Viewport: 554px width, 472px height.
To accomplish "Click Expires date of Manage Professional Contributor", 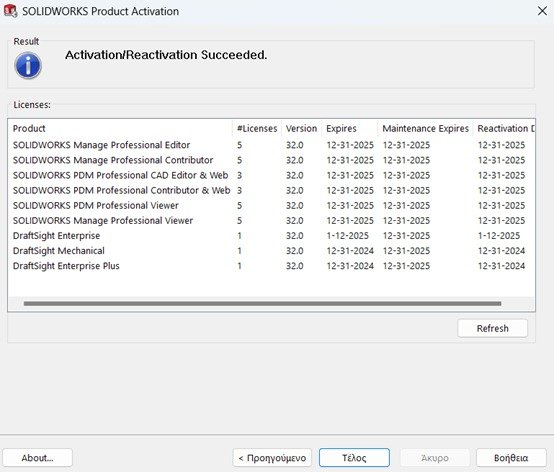I will pos(350,160).
